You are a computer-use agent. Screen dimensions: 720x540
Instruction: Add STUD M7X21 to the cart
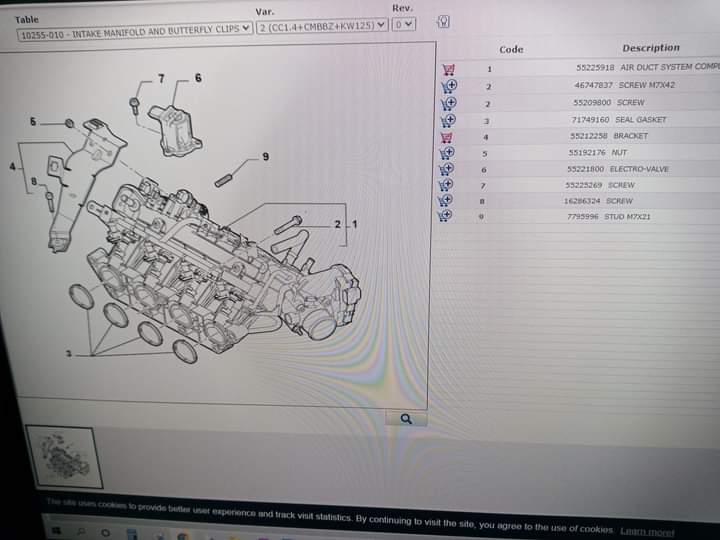pyautogui.click(x=448, y=216)
